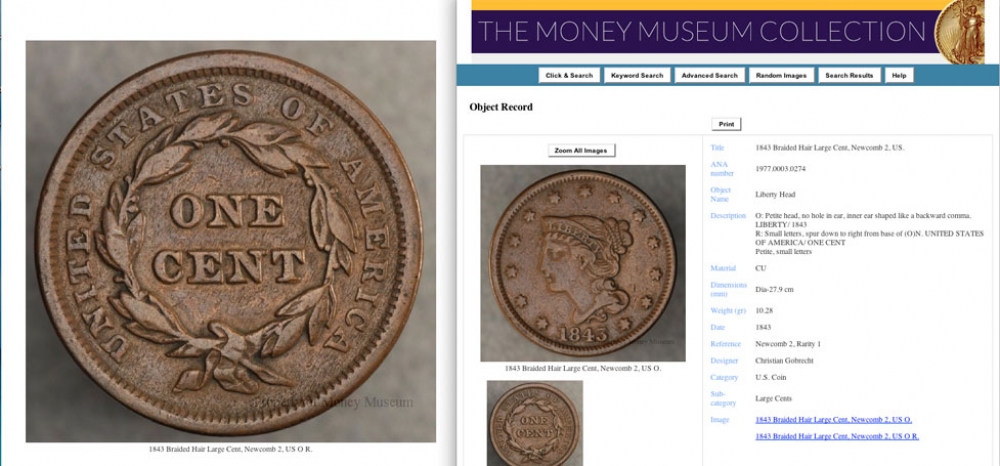Screen dimensions: 1000x466
Task: Open the Help page
Action: tap(899, 75)
